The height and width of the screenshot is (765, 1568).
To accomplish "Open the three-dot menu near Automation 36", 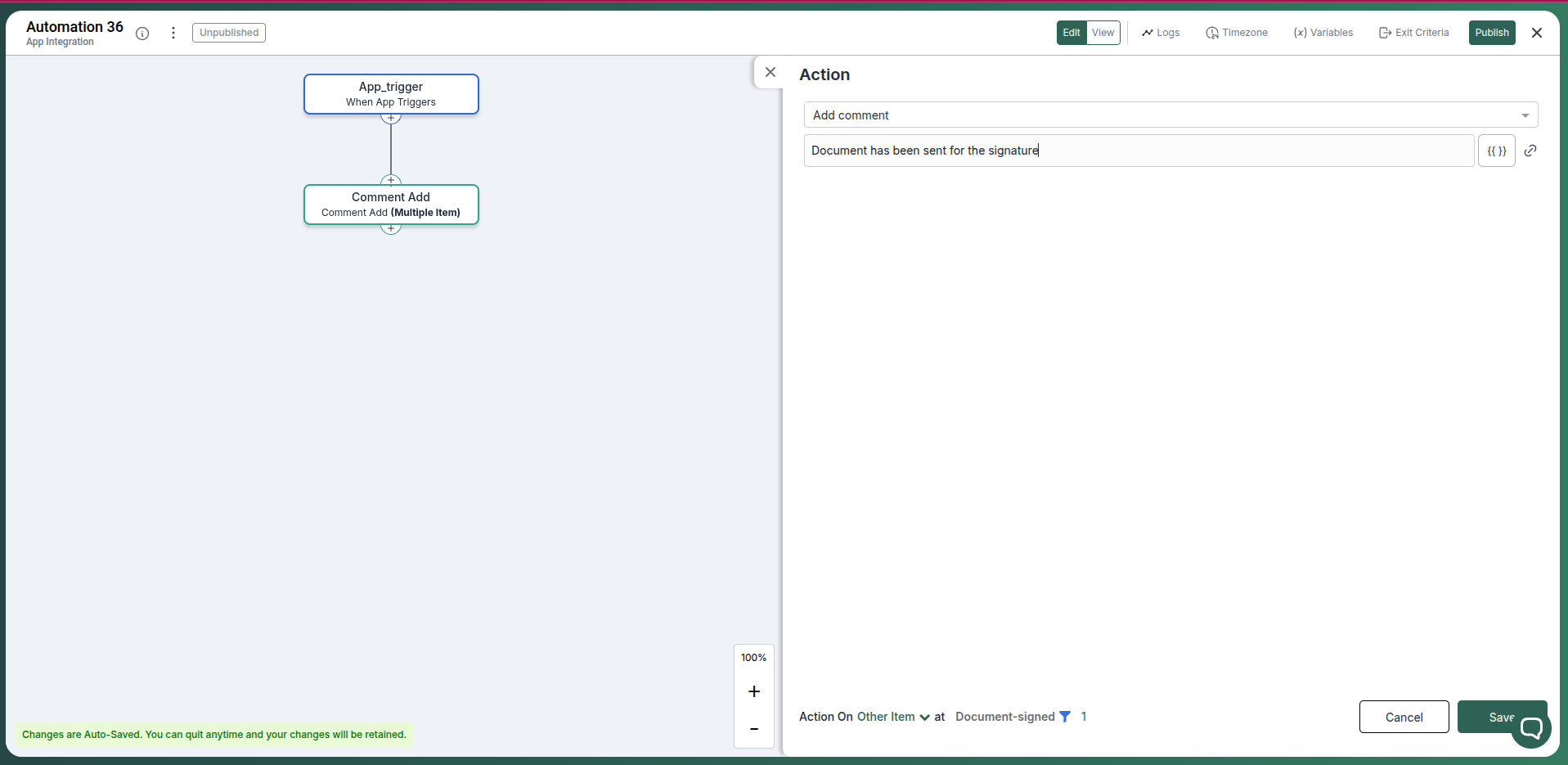I will (x=173, y=33).
